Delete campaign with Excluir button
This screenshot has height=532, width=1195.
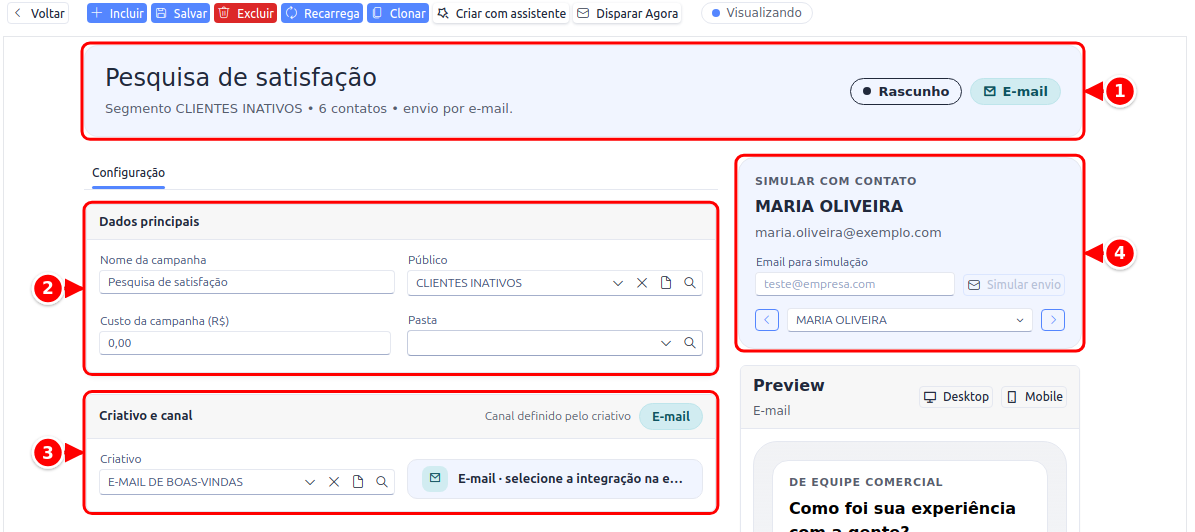[x=245, y=13]
